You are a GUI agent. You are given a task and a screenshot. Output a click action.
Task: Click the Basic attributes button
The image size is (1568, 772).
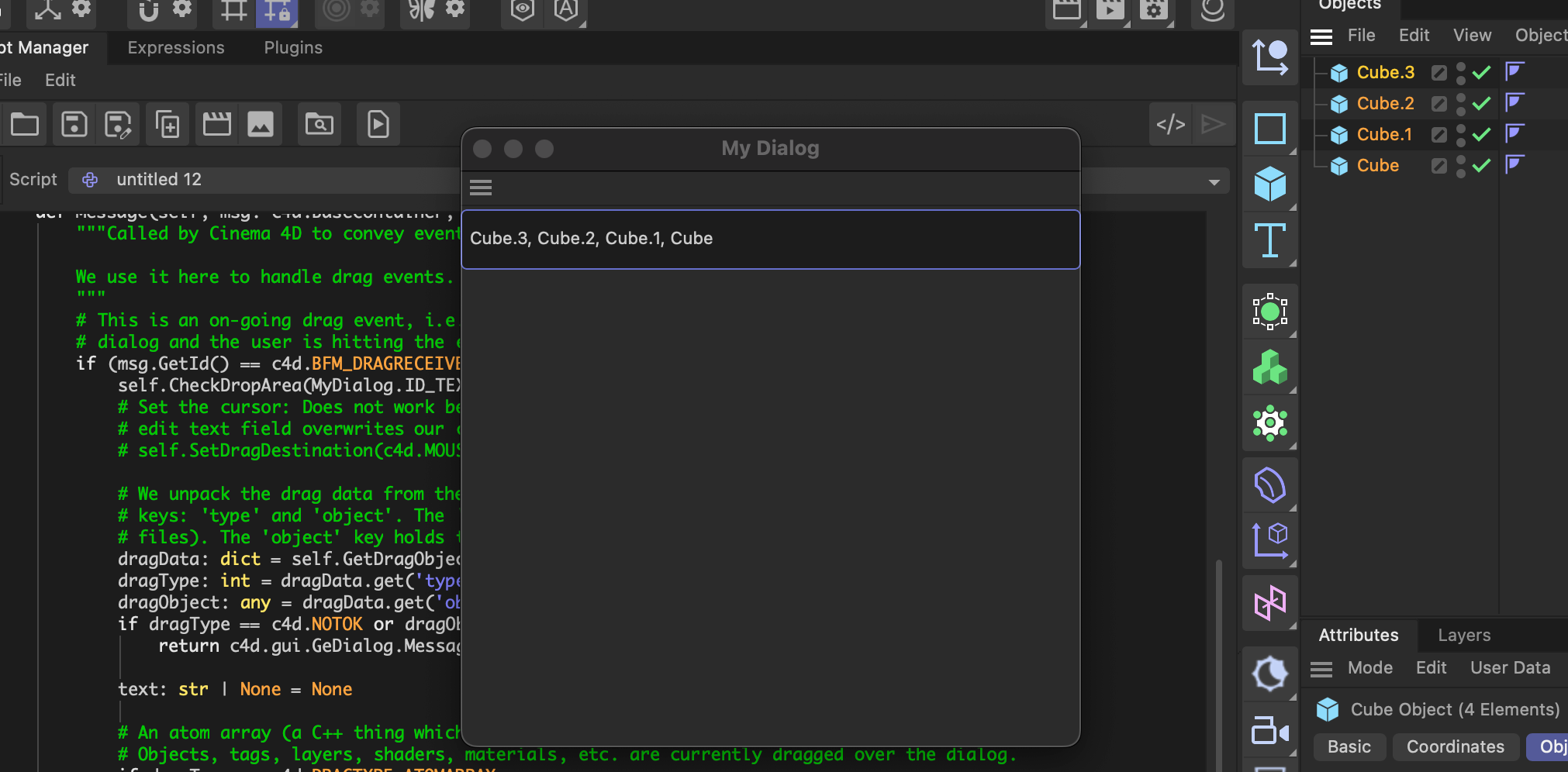coord(1349,747)
